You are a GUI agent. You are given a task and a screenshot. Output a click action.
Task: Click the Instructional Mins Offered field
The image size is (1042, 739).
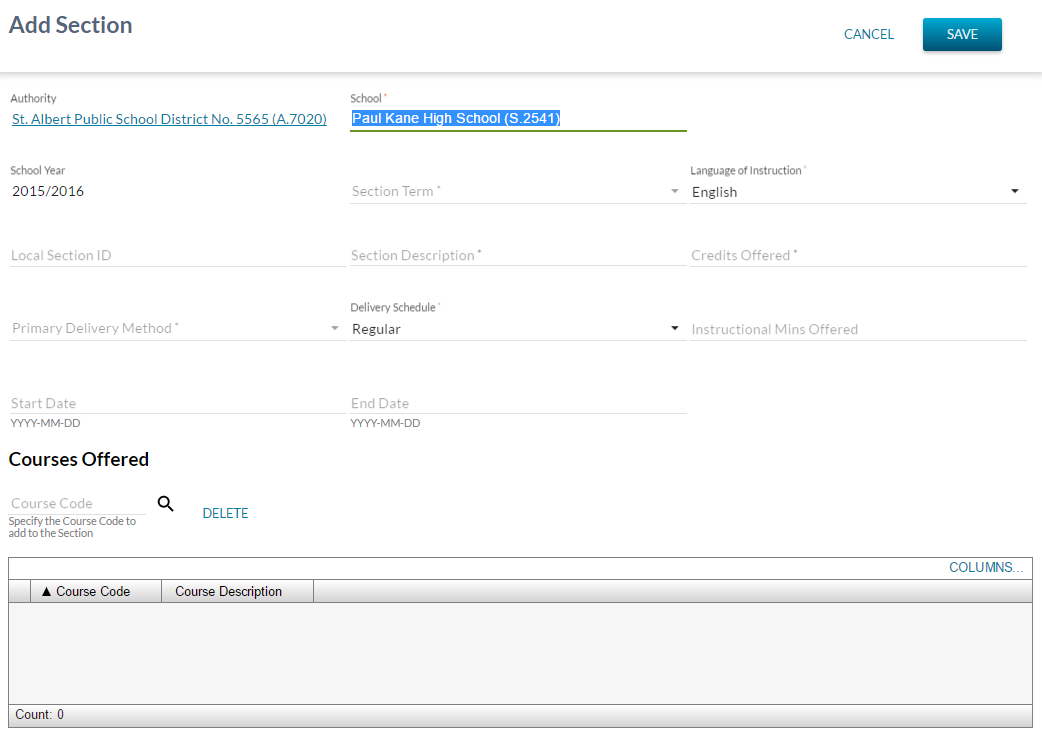coord(857,330)
